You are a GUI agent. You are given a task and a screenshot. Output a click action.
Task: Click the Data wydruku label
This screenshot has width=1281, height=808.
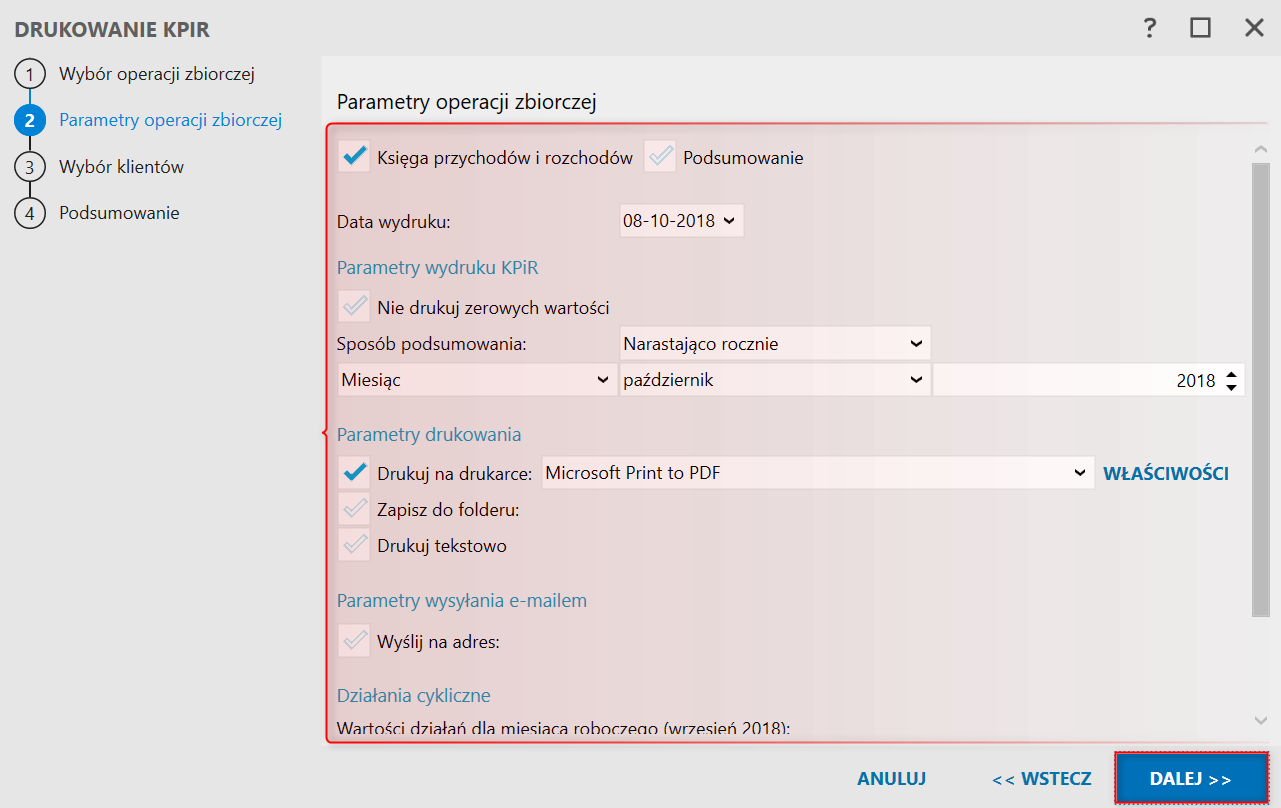(x=394, y=221)
